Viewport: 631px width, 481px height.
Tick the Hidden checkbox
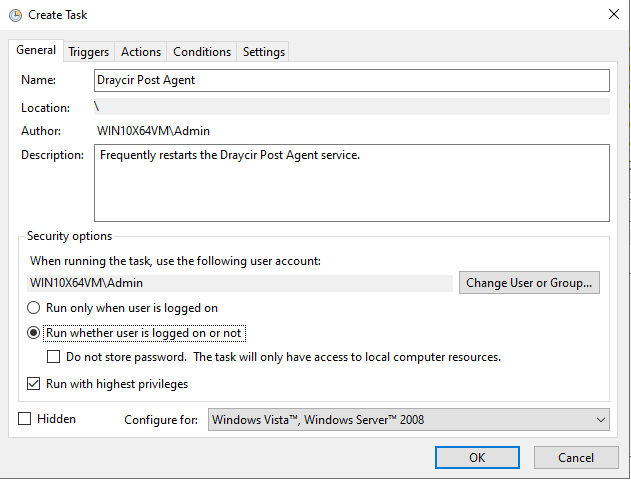click(25, 419)
